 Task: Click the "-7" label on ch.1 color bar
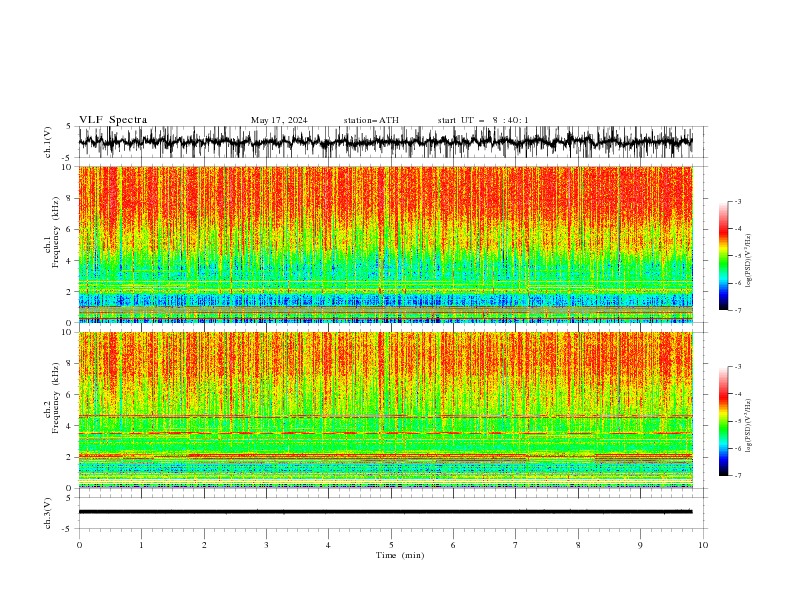coord(738,310)
